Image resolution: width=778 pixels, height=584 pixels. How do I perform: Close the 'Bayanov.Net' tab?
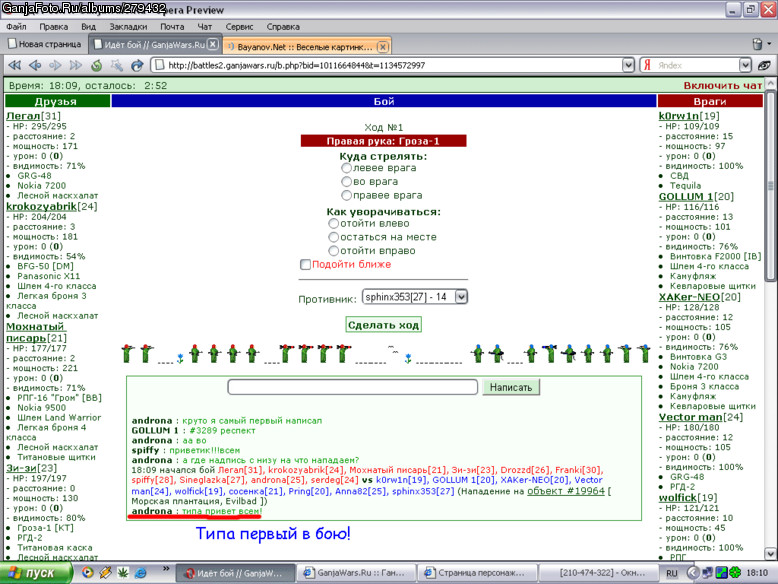click(383, 47)
